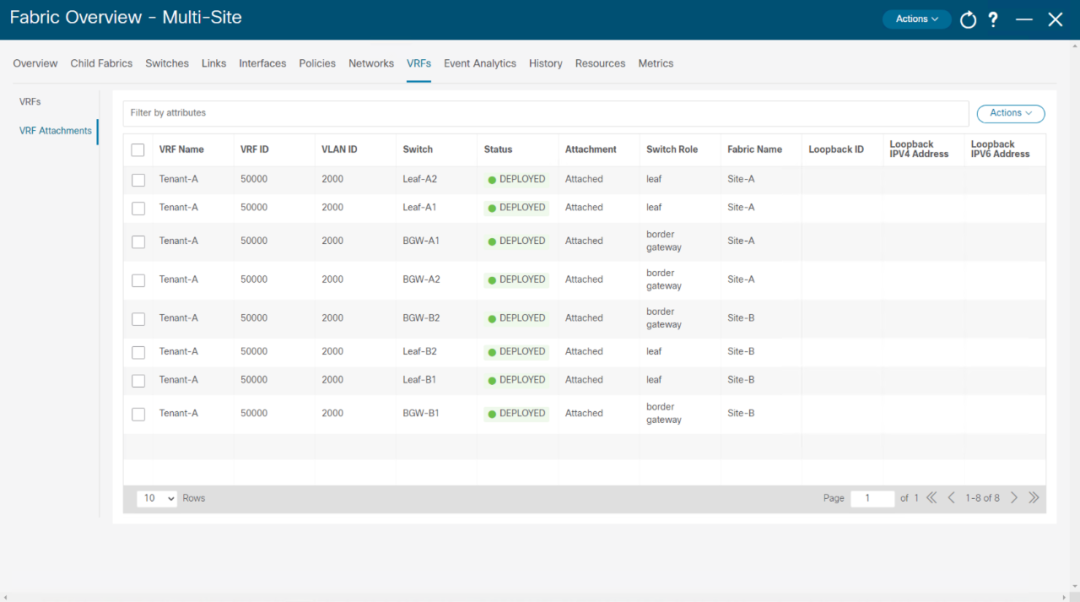
Task: Jump to last page using double-right arrows
Action: click(x=1034, y=498)
